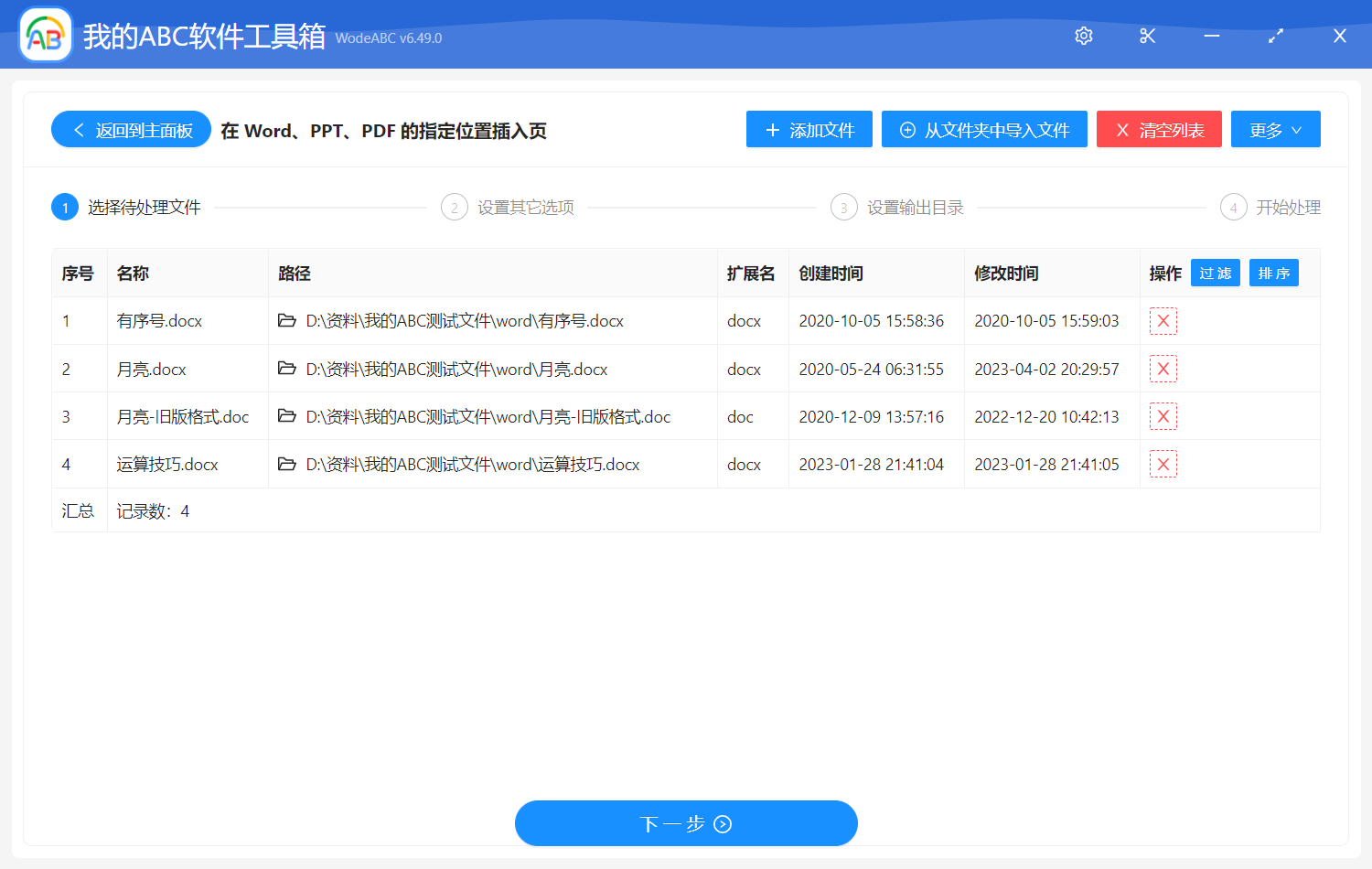
Task: Delete the 月亮.docx row entry
Action: click(1163, 369)
